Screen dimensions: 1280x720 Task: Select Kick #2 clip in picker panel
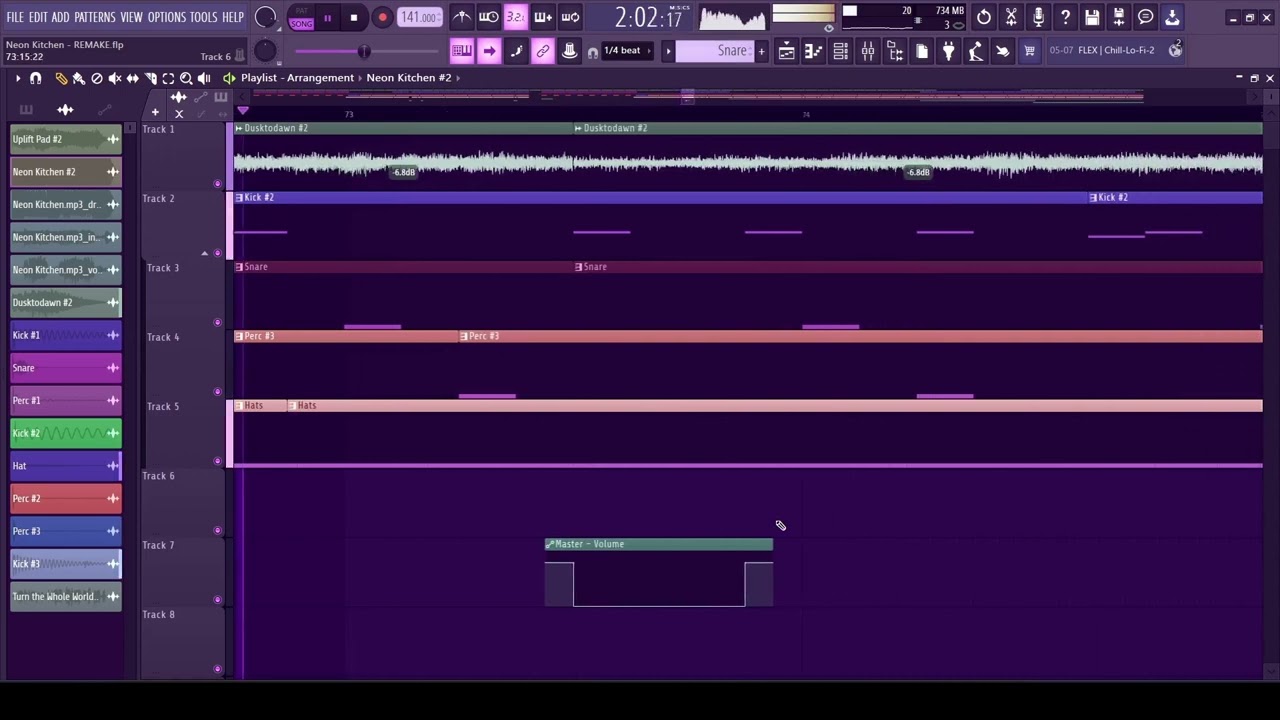coord(66,433)
